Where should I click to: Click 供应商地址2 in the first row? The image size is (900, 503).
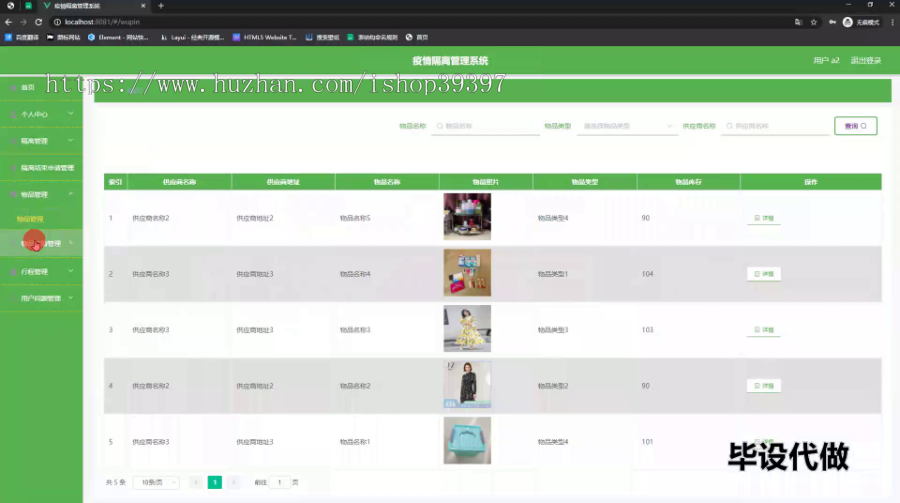[x=255, y=218]
